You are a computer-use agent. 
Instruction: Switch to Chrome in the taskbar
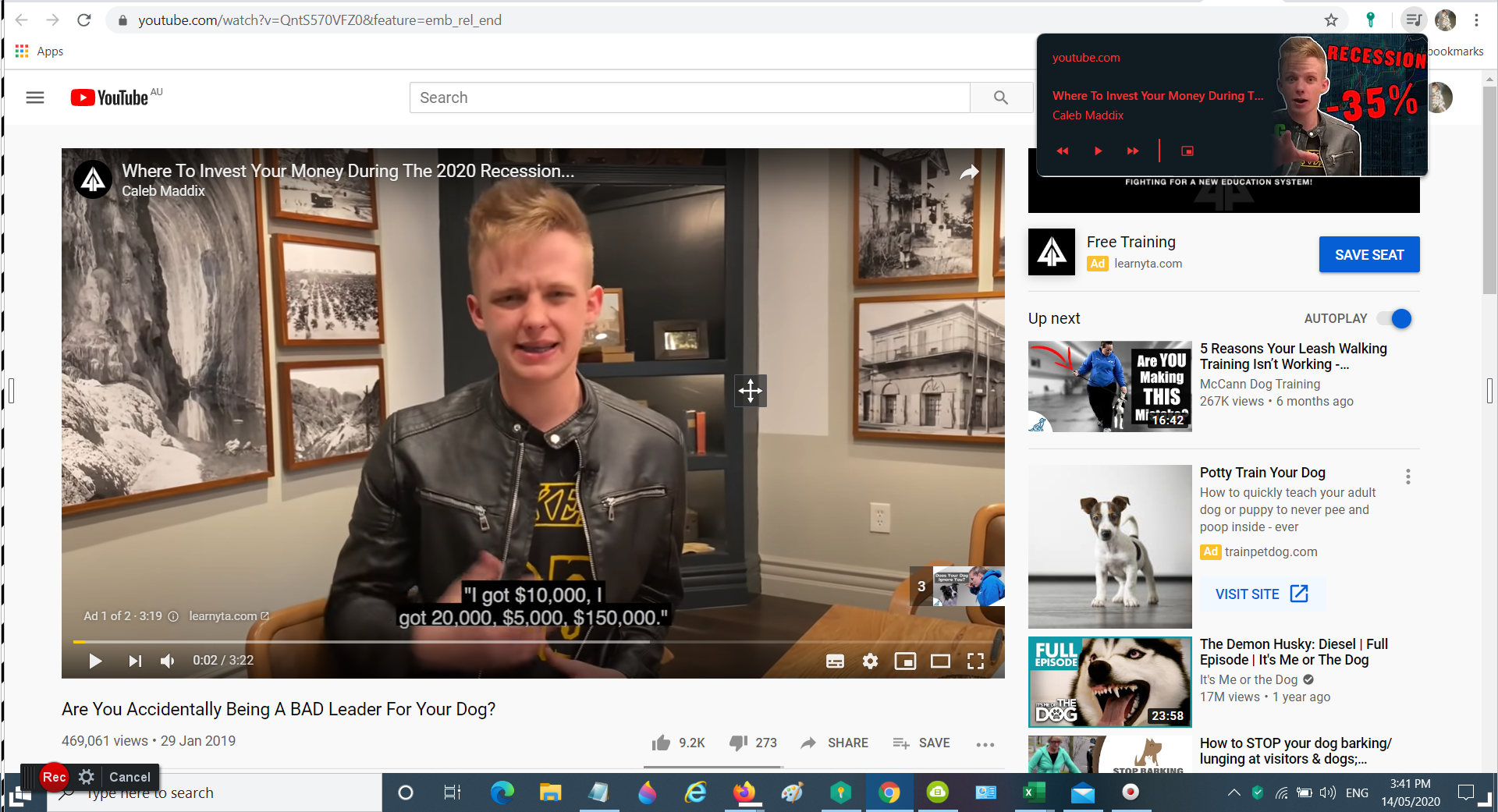(889, 792)
